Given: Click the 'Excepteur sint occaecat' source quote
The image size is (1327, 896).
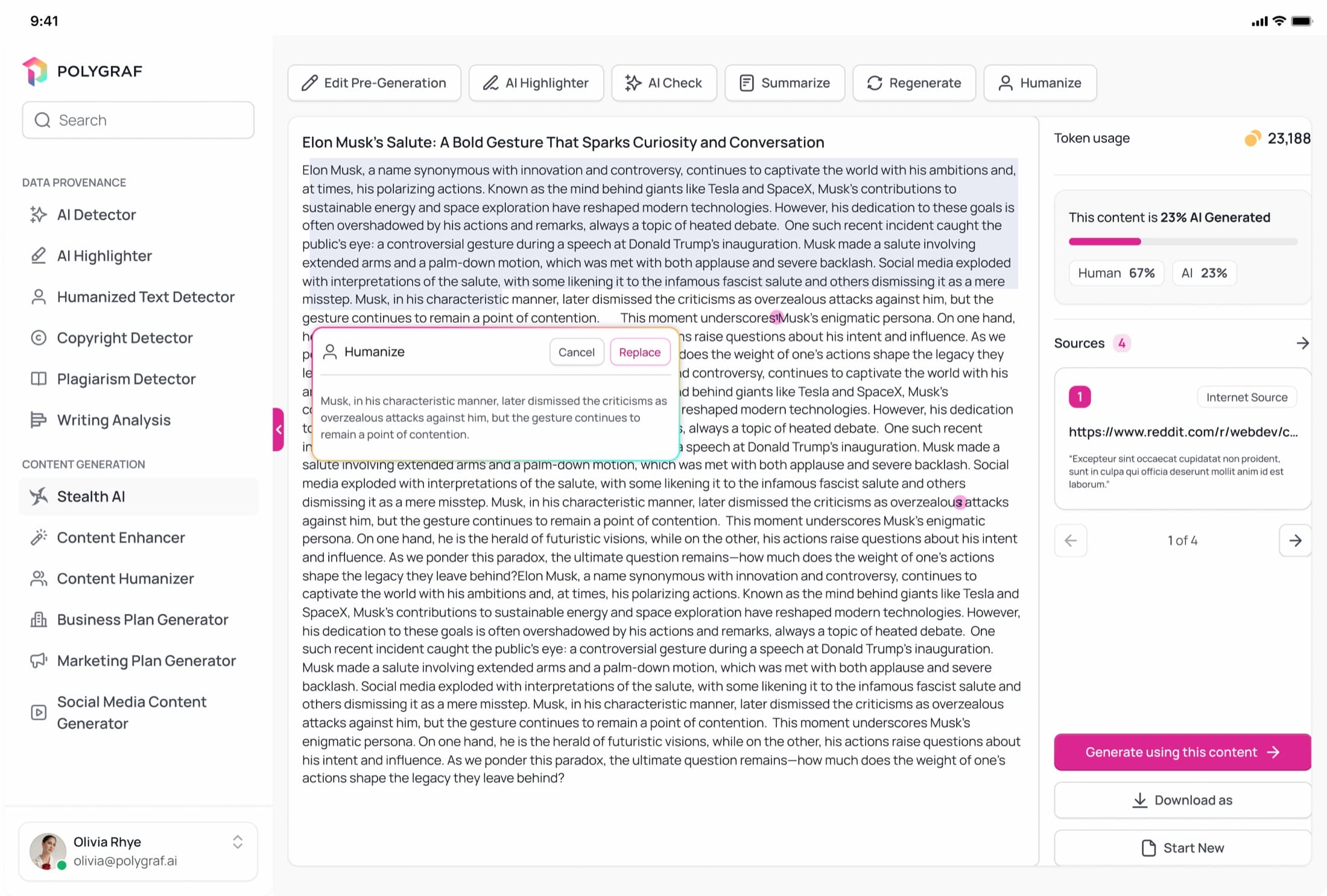Looking at the screenshot, I should (1176, 471).
